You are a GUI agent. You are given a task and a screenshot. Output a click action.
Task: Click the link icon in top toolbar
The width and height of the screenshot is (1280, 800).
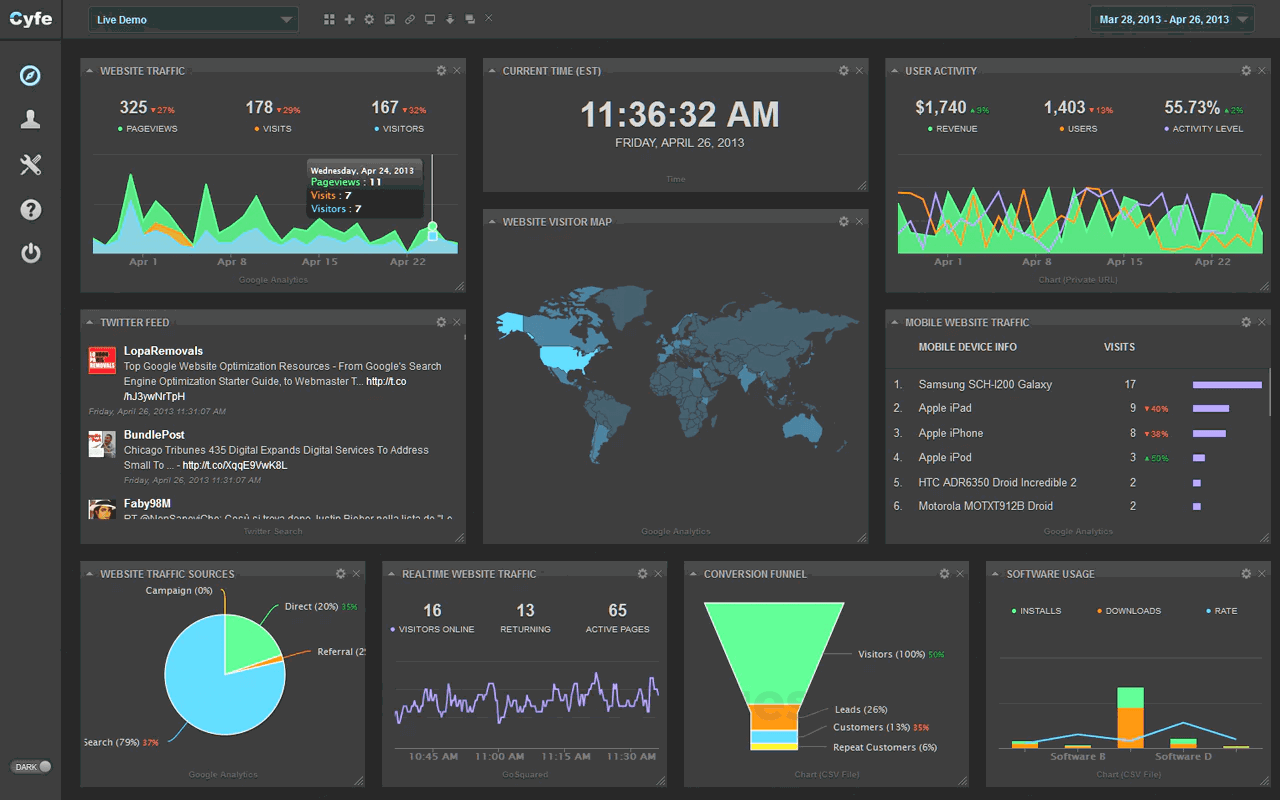point(410,19)
